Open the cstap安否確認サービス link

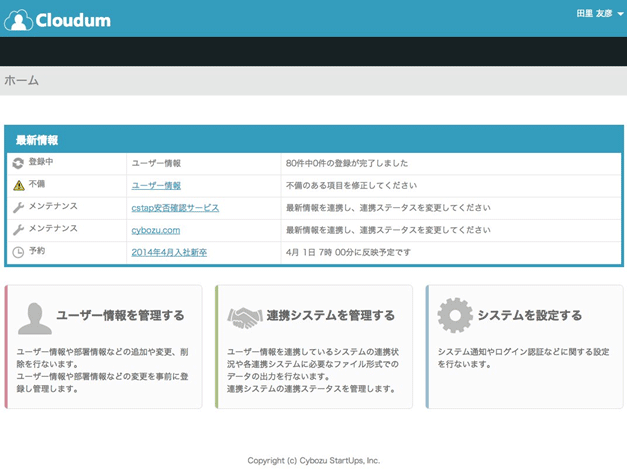[x=175, y=208]
